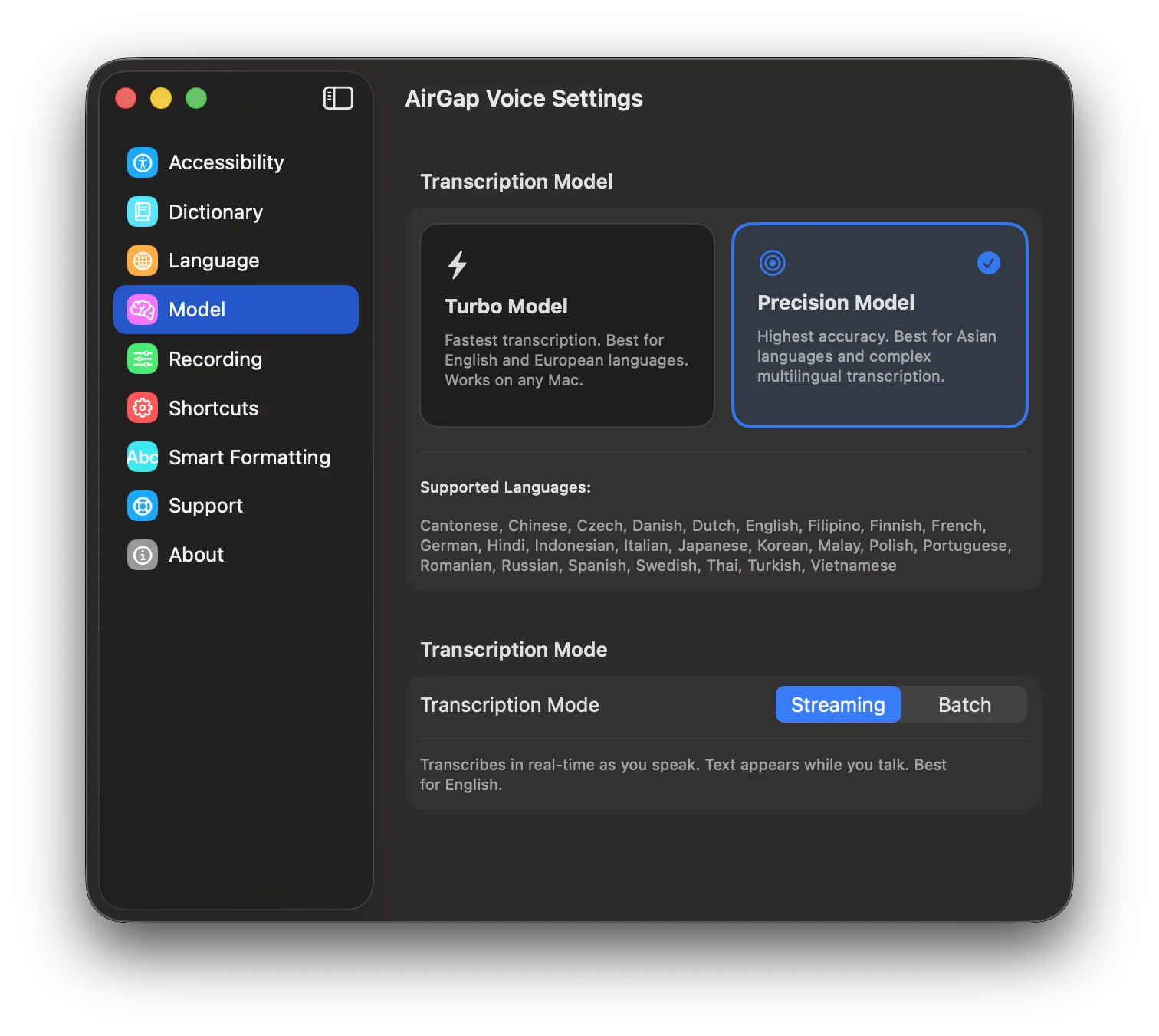Open the Recording settings section
1159x1036 pixels.
(236, 359)
